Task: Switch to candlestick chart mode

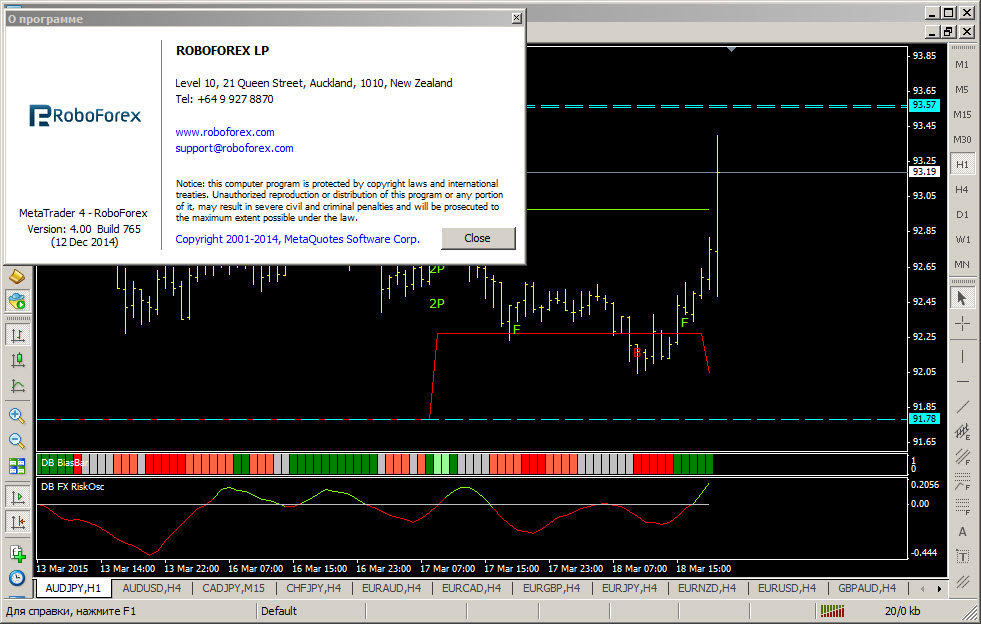Action: (x=18, y=360)
